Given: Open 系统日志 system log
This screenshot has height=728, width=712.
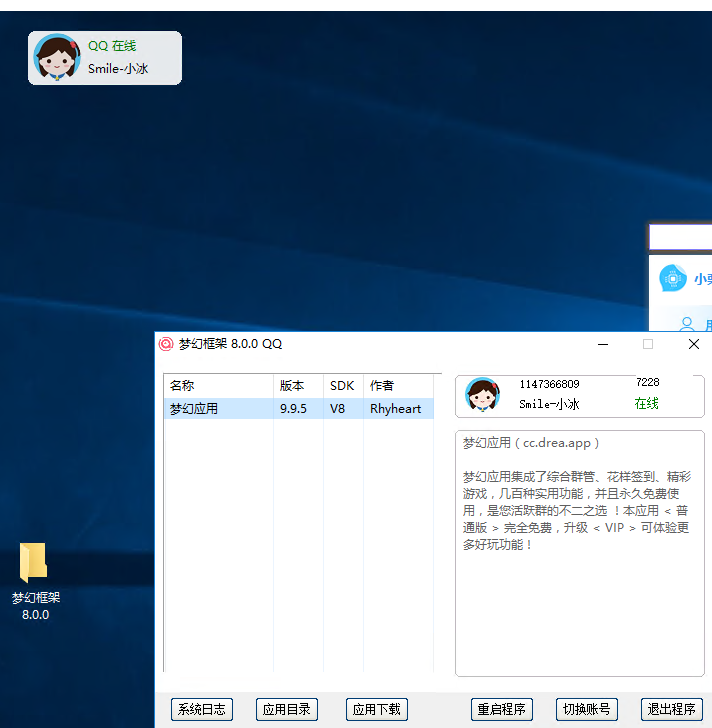Looking at the screenshot, I should (201, 709).
